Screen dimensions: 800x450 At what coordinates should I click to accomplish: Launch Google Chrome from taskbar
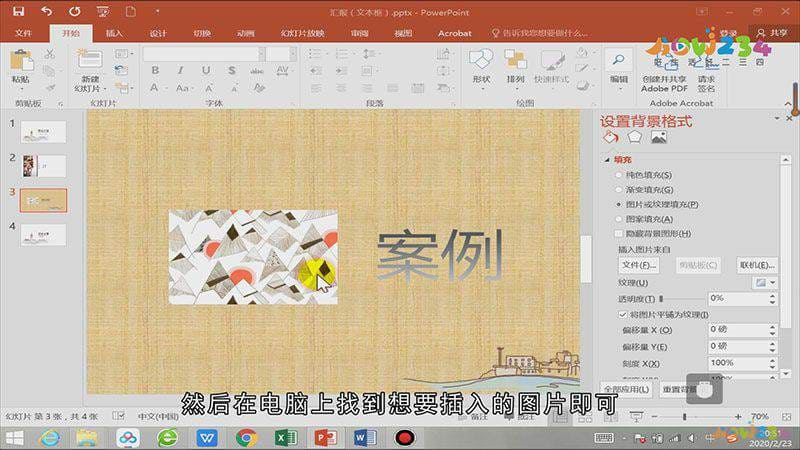[x=246, y=438]
